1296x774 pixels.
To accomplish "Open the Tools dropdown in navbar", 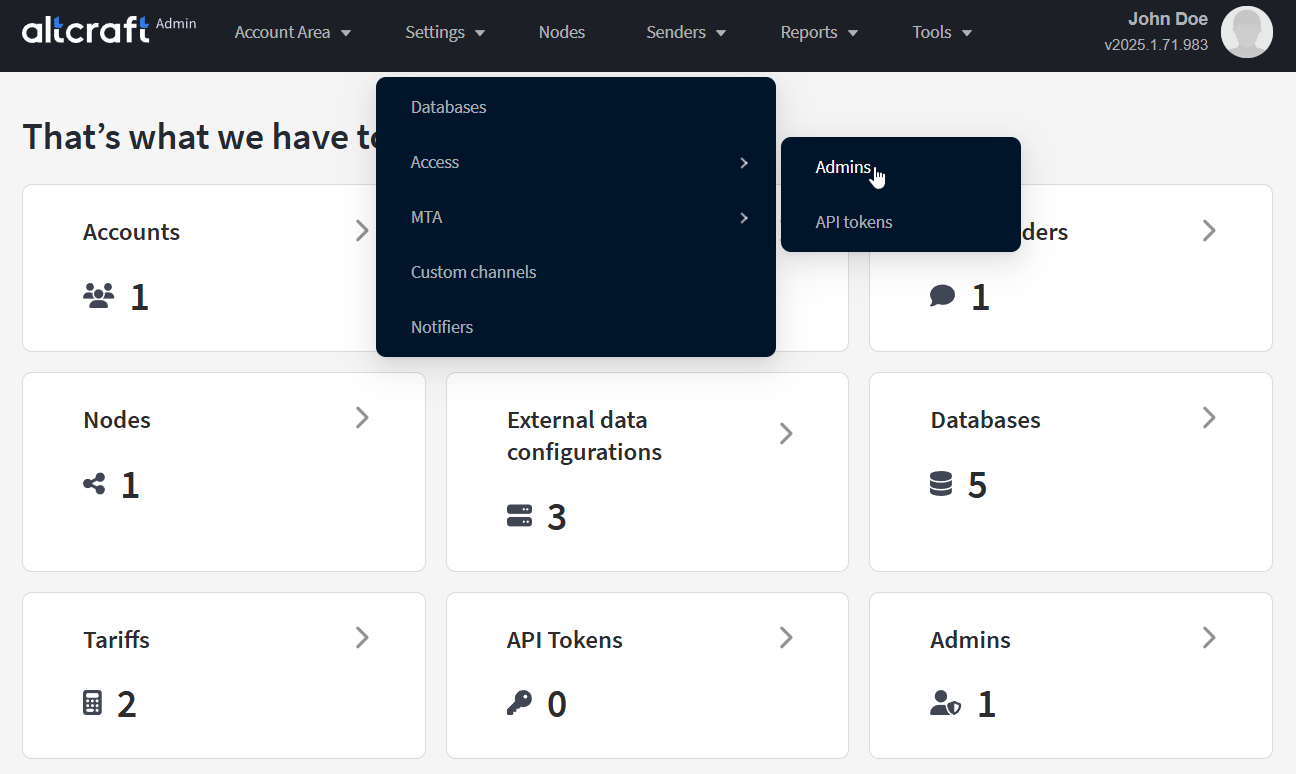I will (x=941, y=32).
